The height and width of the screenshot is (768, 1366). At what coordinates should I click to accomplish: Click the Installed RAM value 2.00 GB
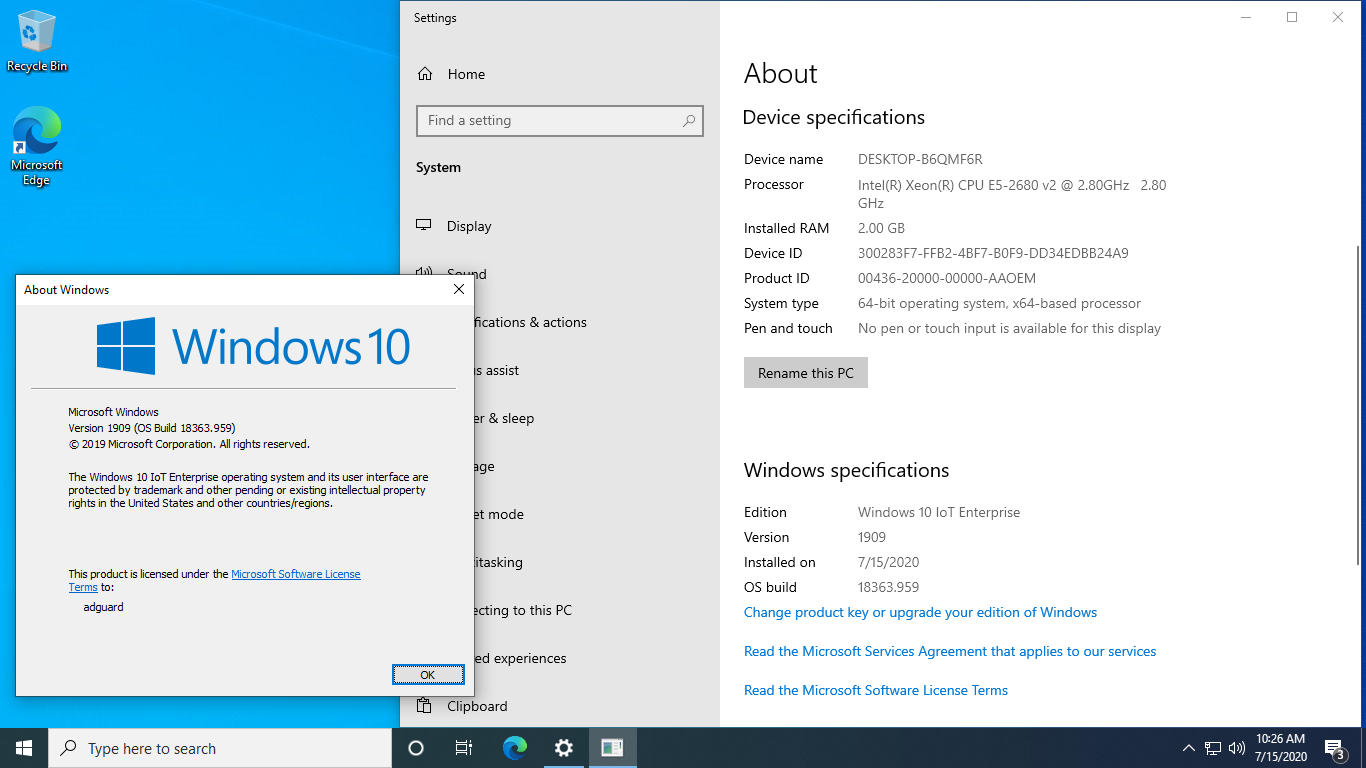click(881, 228)
